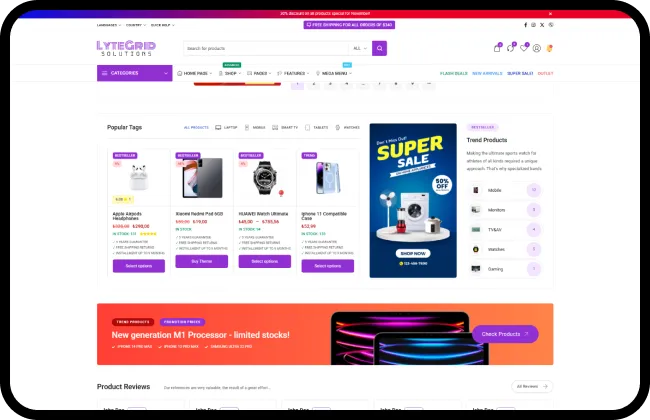
Task: Open the user account icon
Action: click(537, 48)
